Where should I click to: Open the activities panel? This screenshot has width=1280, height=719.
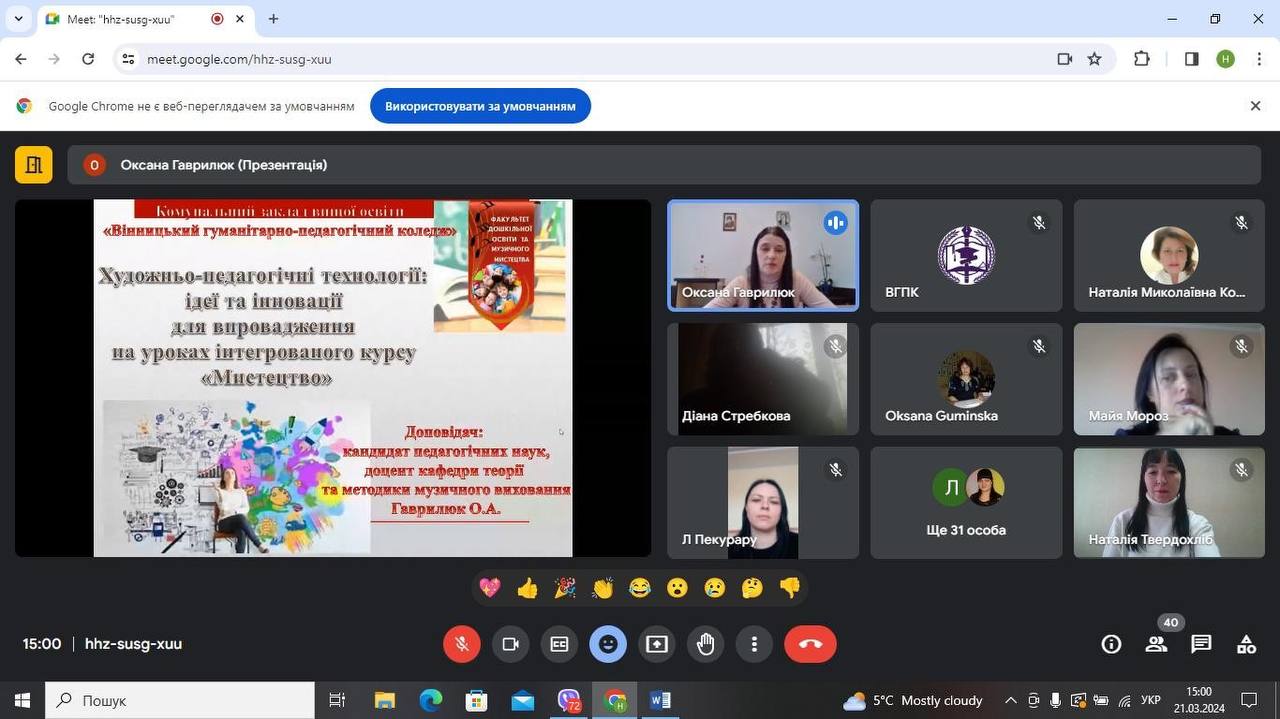click(1246, 644)
